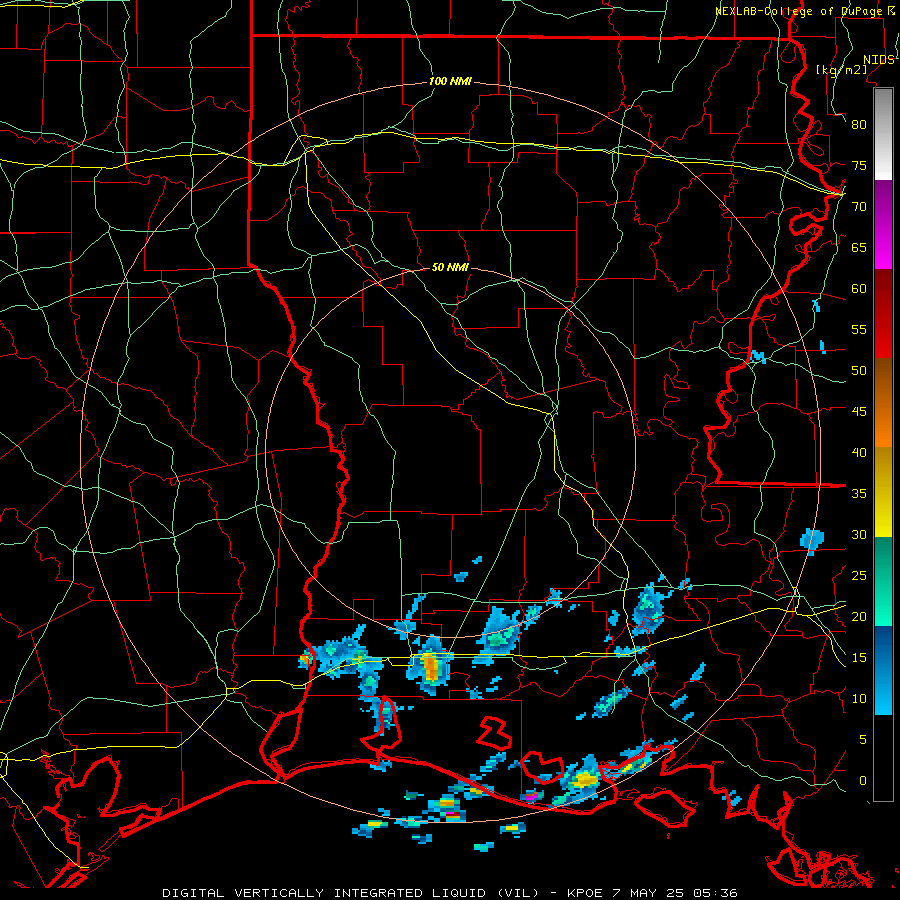Click the 75 value on VIL scale
The image size is (900, 900).
(x=859, y=165)
